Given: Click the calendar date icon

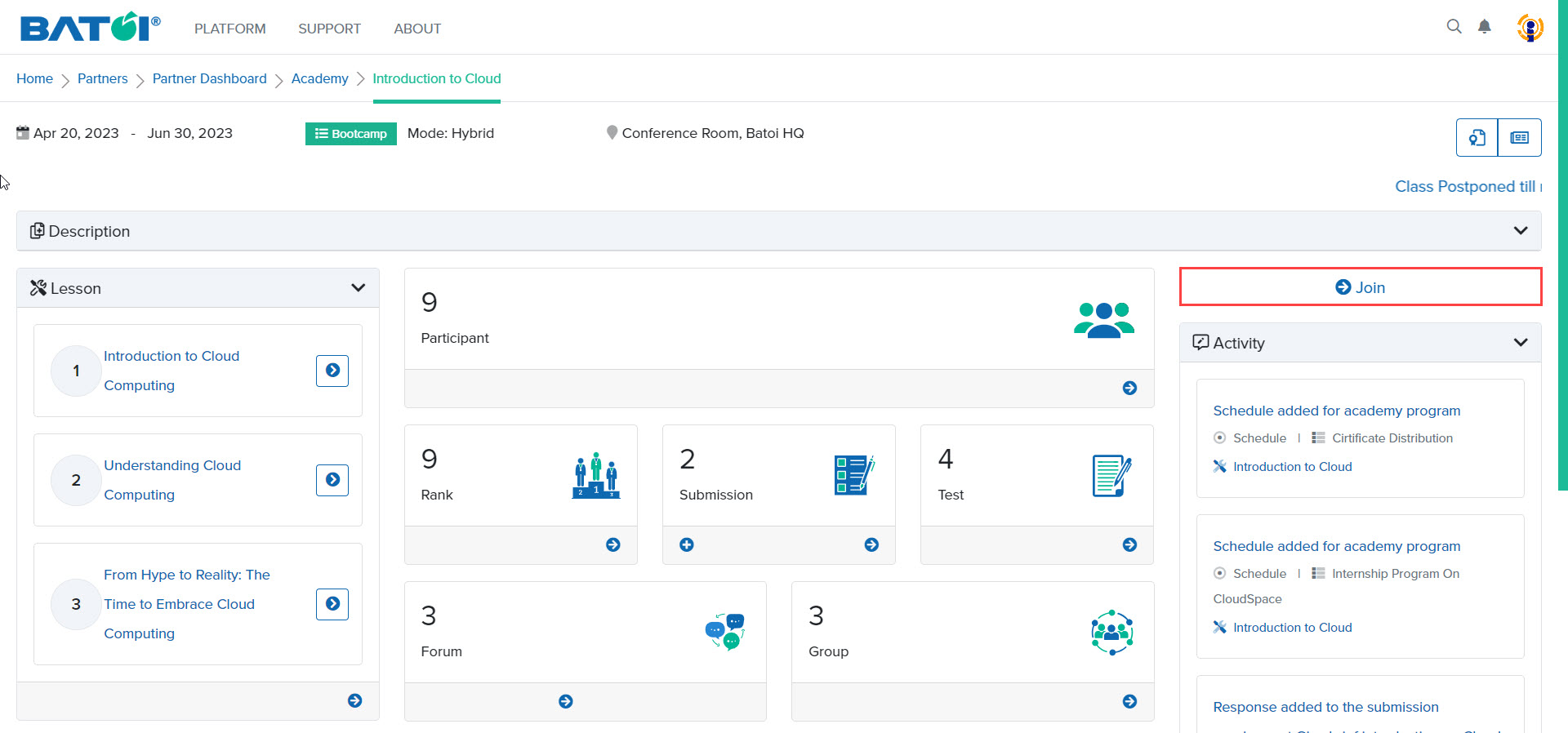Looking at the screenshot, I should click(x=23, y=132).
